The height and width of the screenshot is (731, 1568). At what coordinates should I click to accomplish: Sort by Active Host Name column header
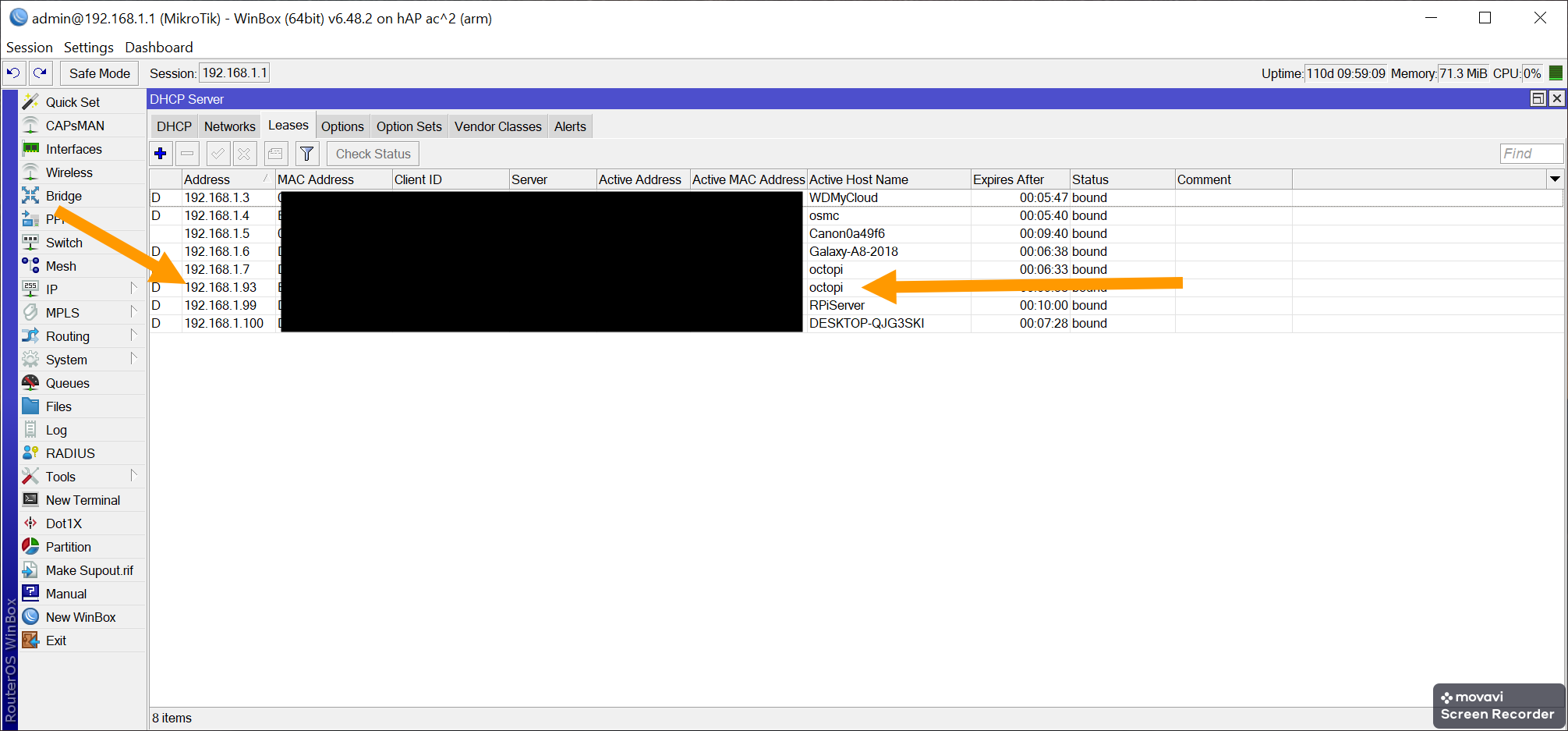(x=889, y=179)
